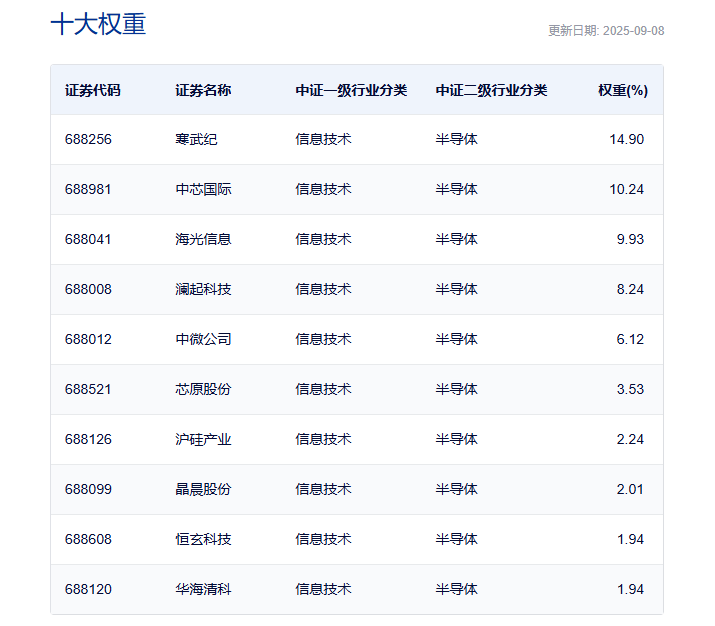Click the 中证二级行业分类 column header

491,90
